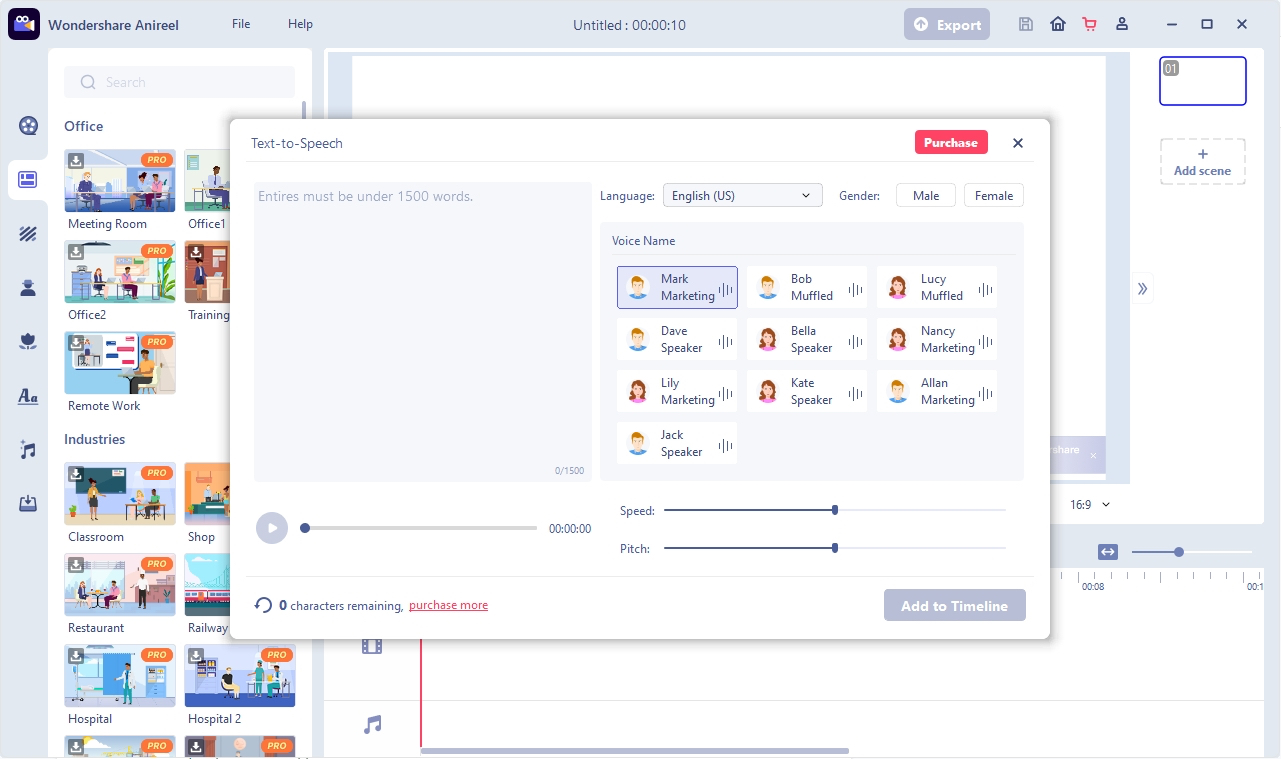Play the text-to-speech preview
Screen dimensions: 1281x759
point(272,528)
